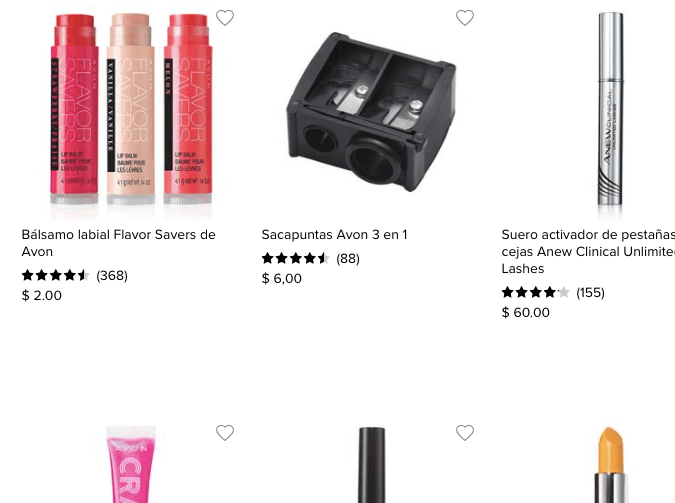Screen dimensions: 675x503
Task: Open Anew Clinical Unlimited Lashes product title
Action: tap(588, 252)
